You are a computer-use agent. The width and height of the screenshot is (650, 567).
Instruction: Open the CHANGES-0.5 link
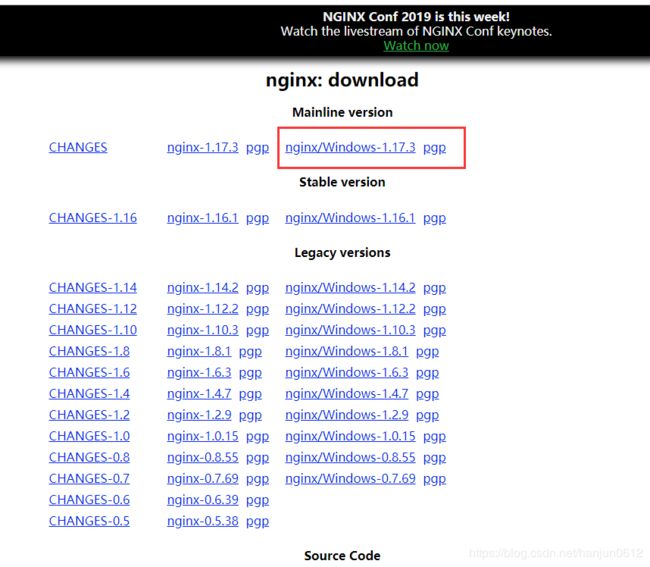pyautogui.click(x=89, y=521)
